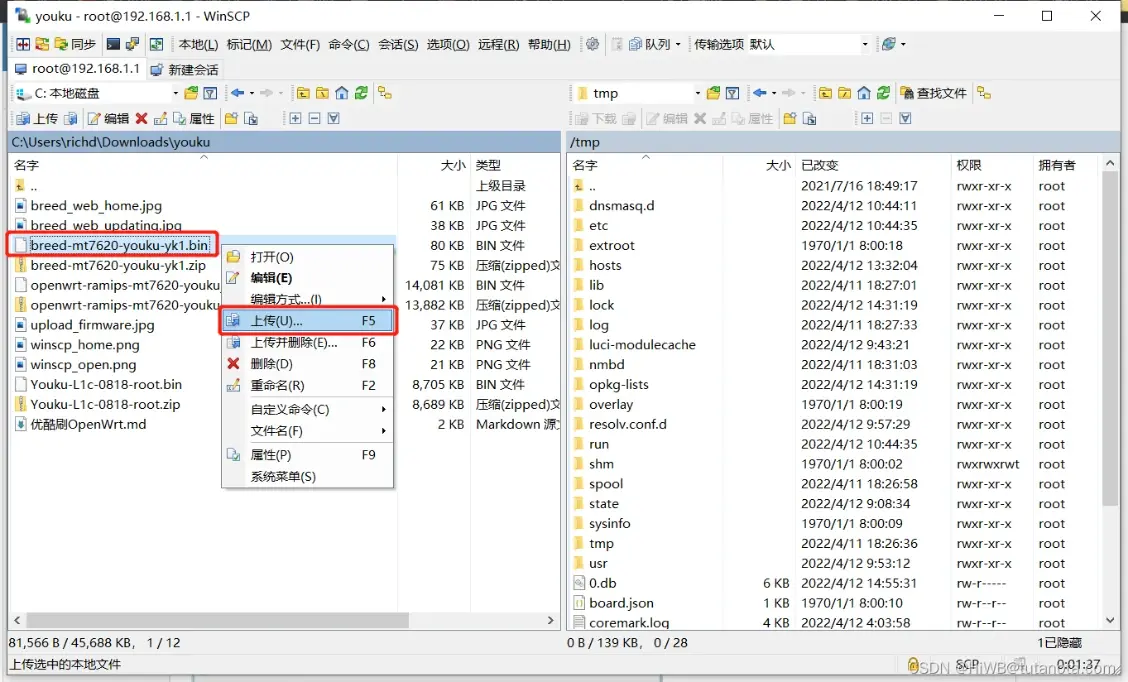This screenshot has width=1128, height=682.
Task: Click the remote select files plus icon
Action: (x=867, y=119)
